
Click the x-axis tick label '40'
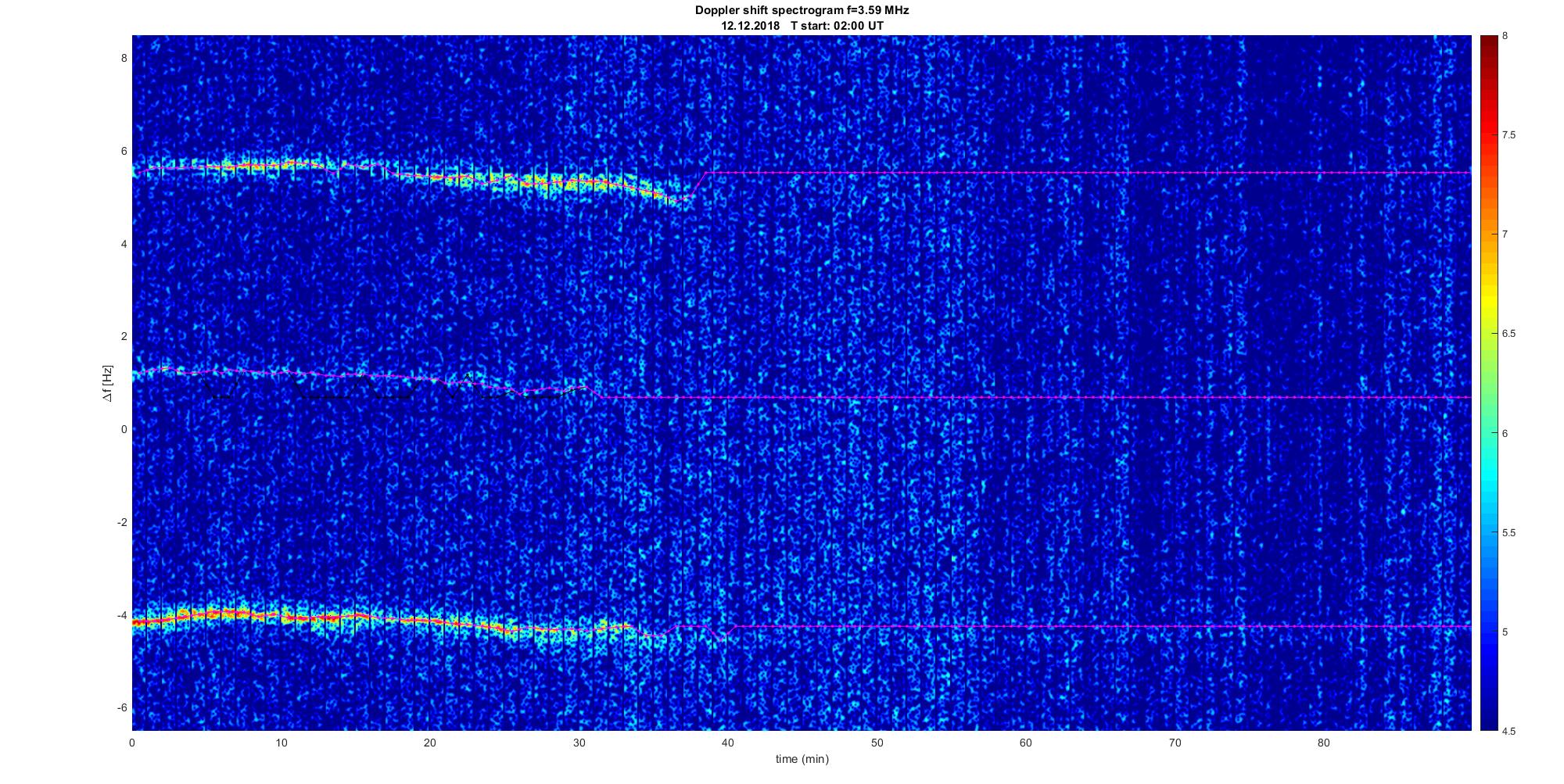728,743
